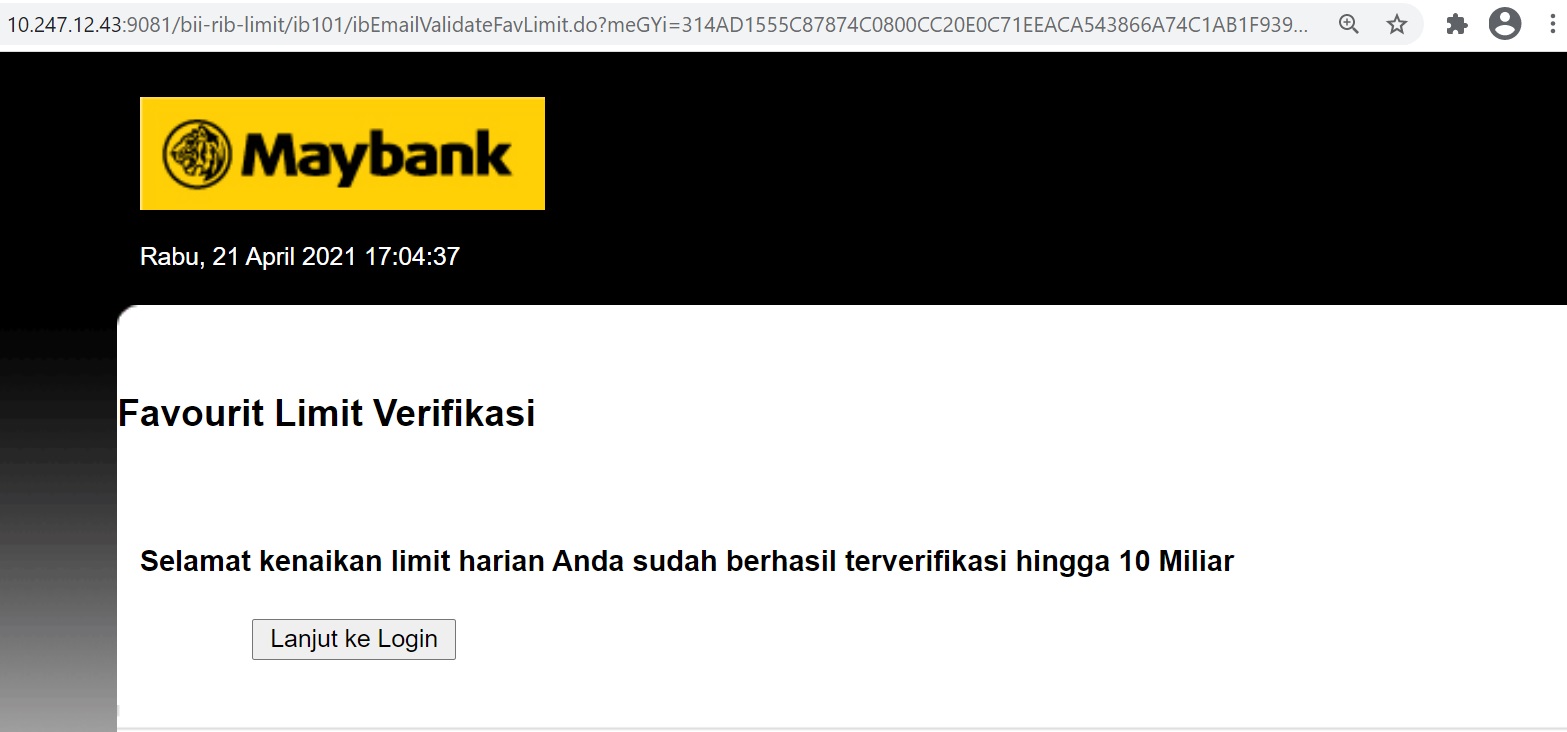Continue via the Lanjut ke Login button

(354, 639)
